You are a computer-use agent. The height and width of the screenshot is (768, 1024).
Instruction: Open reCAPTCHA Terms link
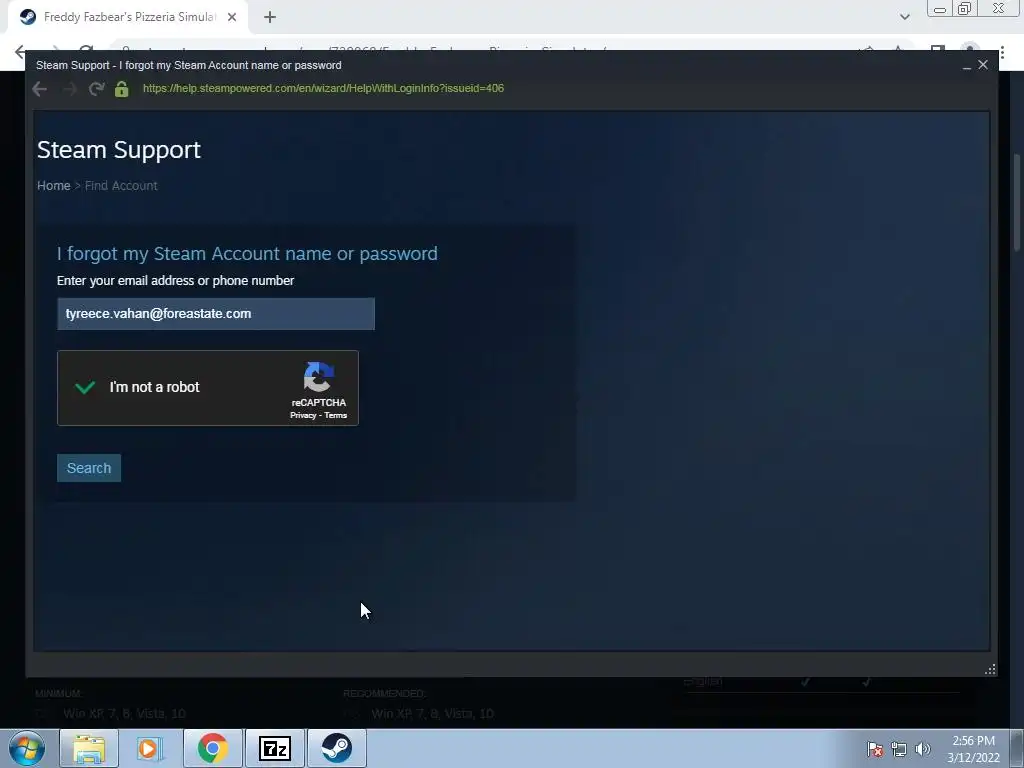click(x=336, y=415)
